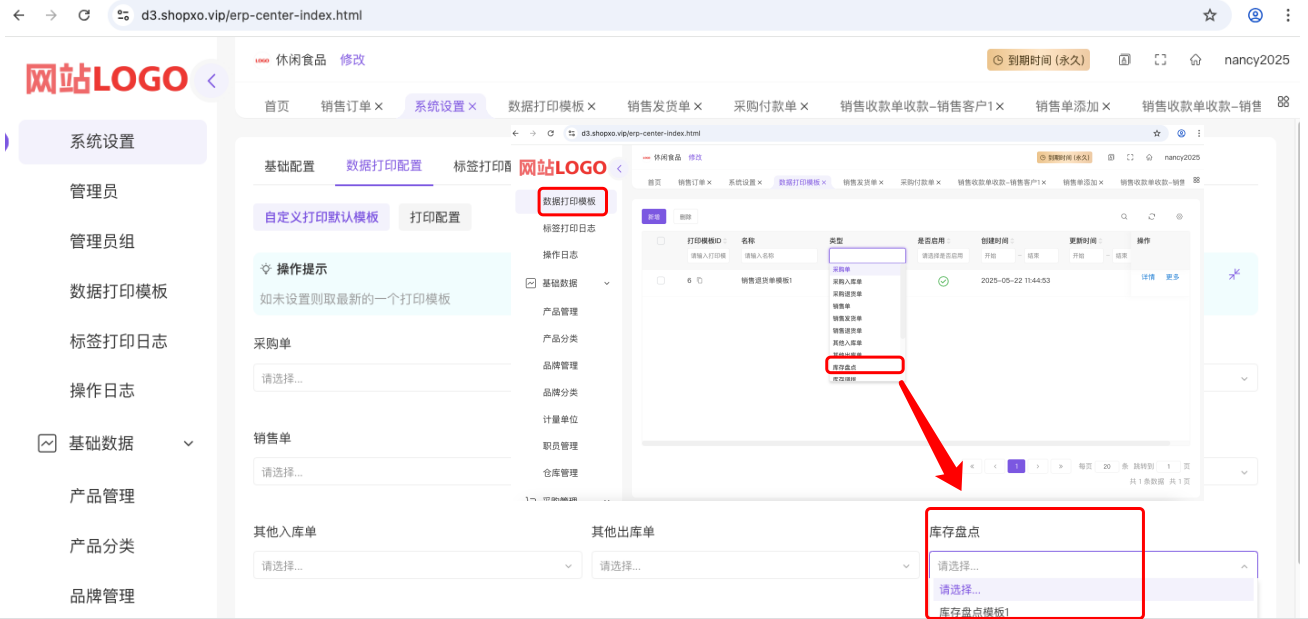Collapse the open 库存盘点 dropdown field

[x=1093, y=566]
